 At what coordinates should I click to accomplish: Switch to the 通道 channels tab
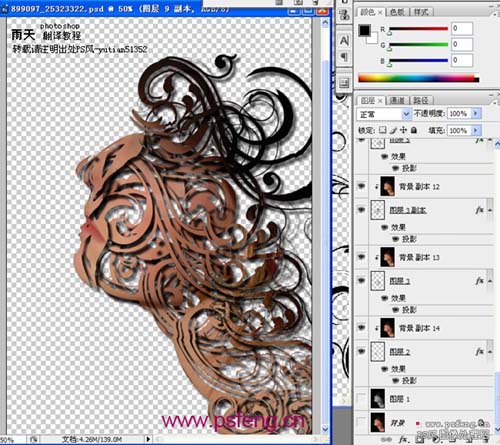tap(397, 100)
